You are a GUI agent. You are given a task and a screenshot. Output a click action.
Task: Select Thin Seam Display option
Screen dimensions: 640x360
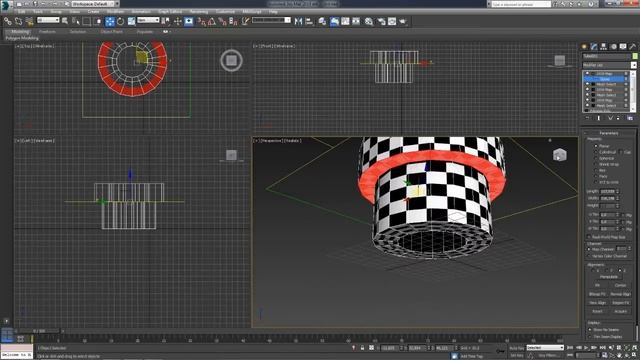590,337
